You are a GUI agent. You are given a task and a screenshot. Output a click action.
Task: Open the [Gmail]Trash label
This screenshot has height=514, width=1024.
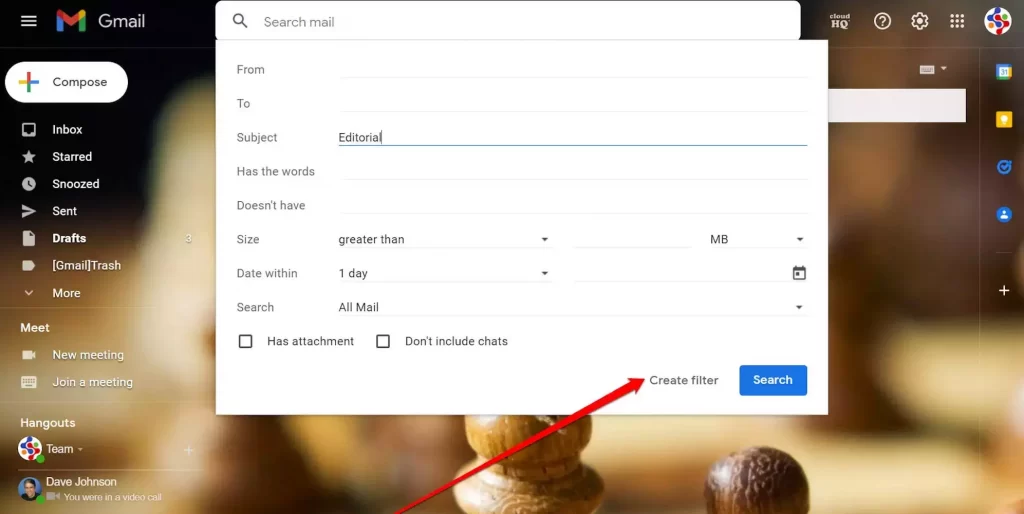[86, 266]
